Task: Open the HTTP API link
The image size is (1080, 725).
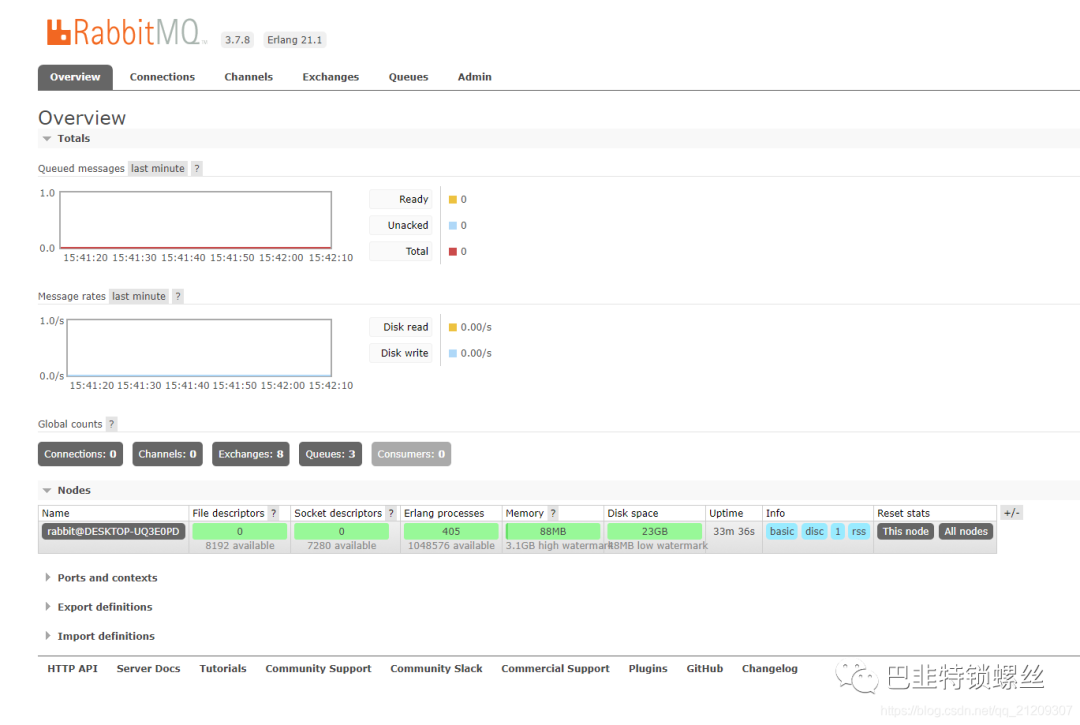Action: coord(72,669)
